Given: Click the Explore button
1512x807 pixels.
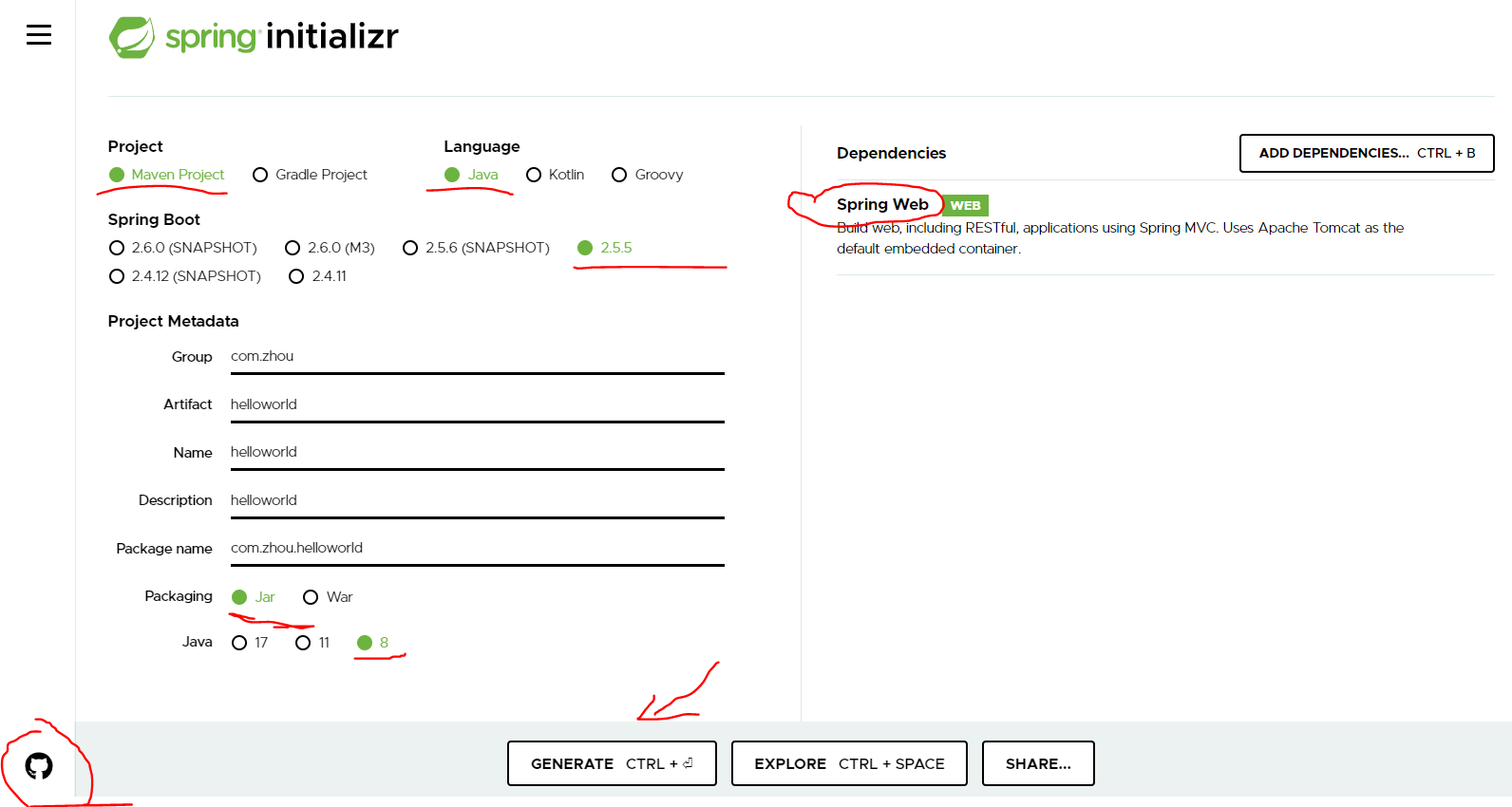Looking at the screenshot, I should click(849, 763).
